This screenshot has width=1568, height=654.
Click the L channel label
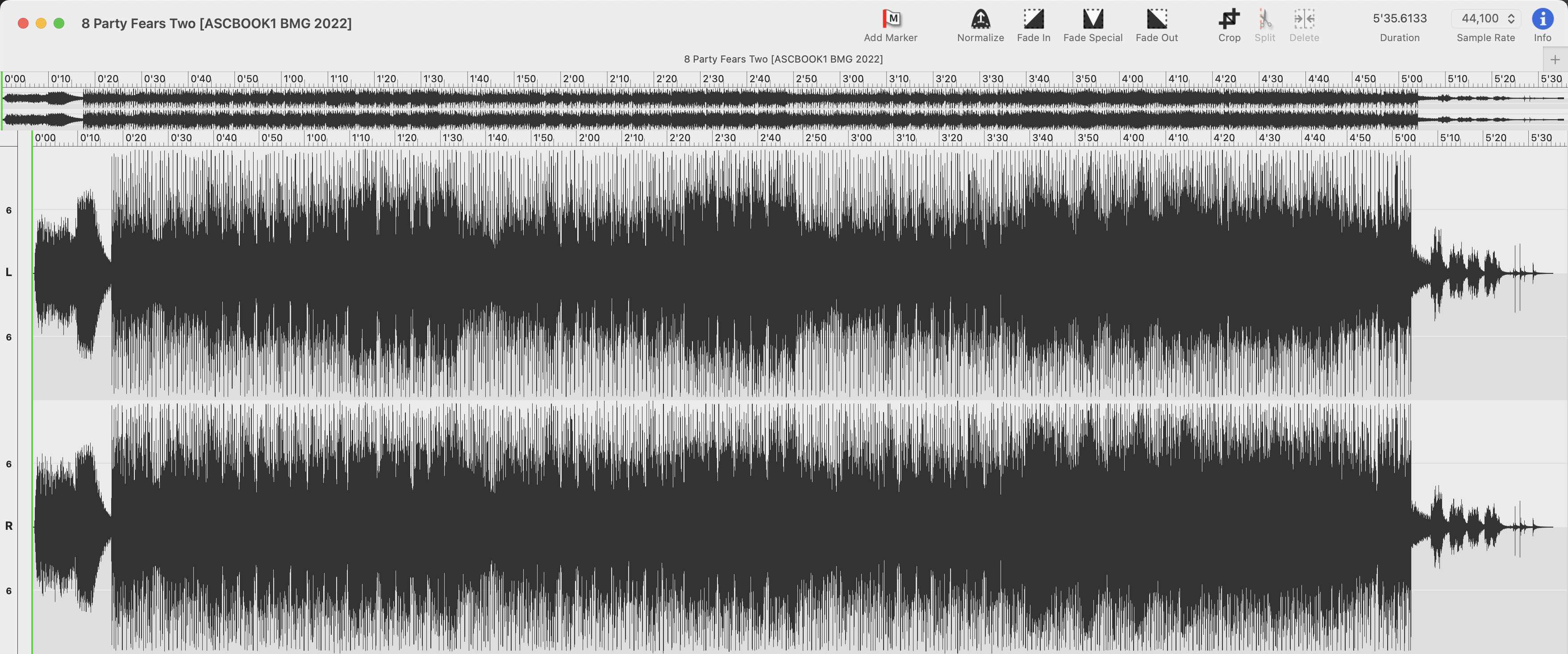pyautogui.click(x=8, y=273)
